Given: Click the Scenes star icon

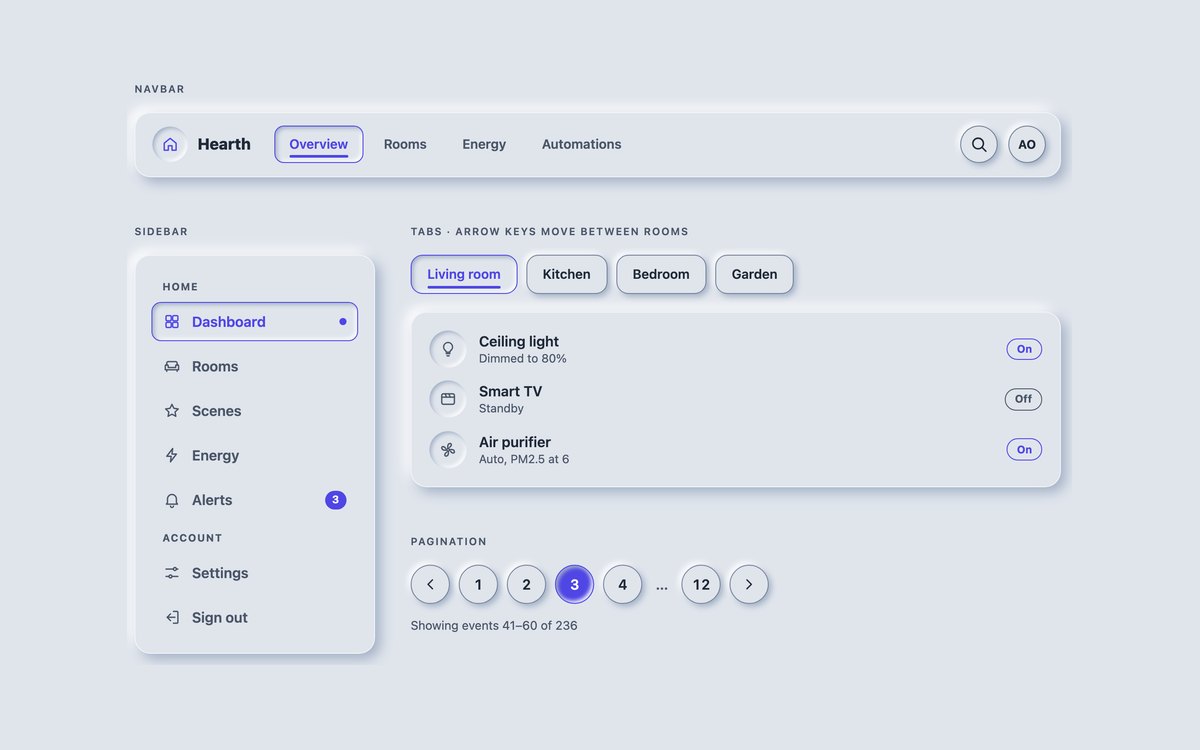Looking at the screenshot, I should coord(172,411).
